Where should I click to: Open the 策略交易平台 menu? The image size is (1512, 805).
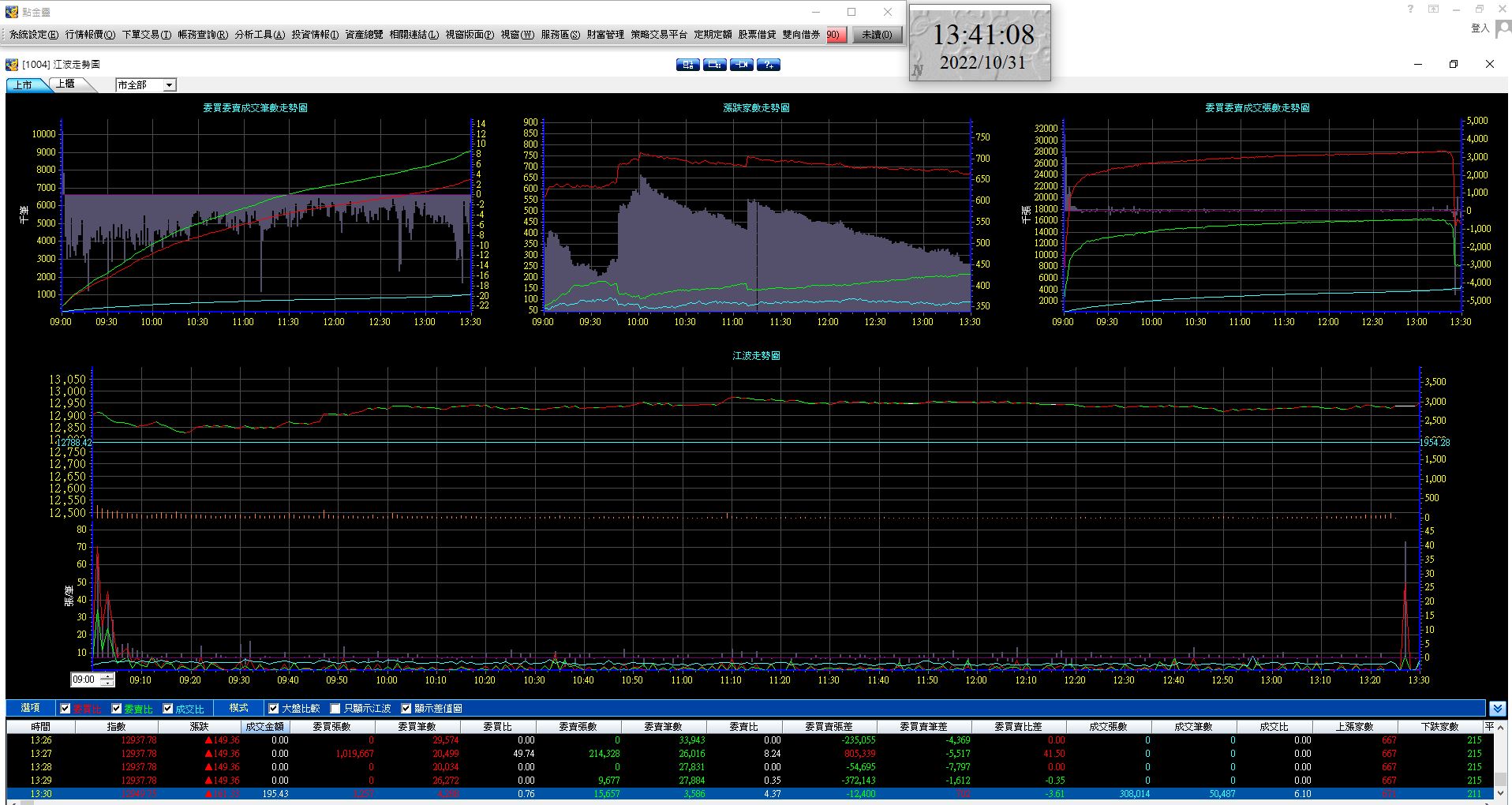click(659, 35)
